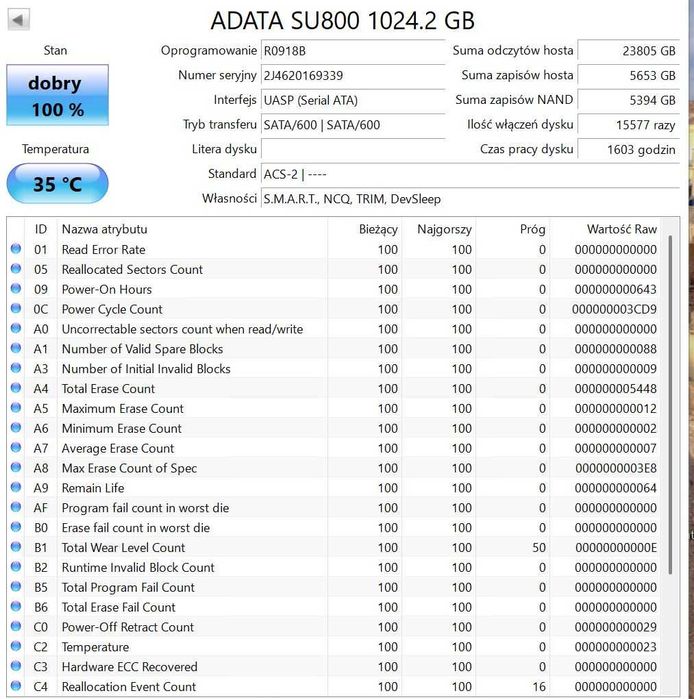This screenshot has width=694, height=699.
Task: Click the Oprogramowanie field R0918B
Action: (353, 51)
